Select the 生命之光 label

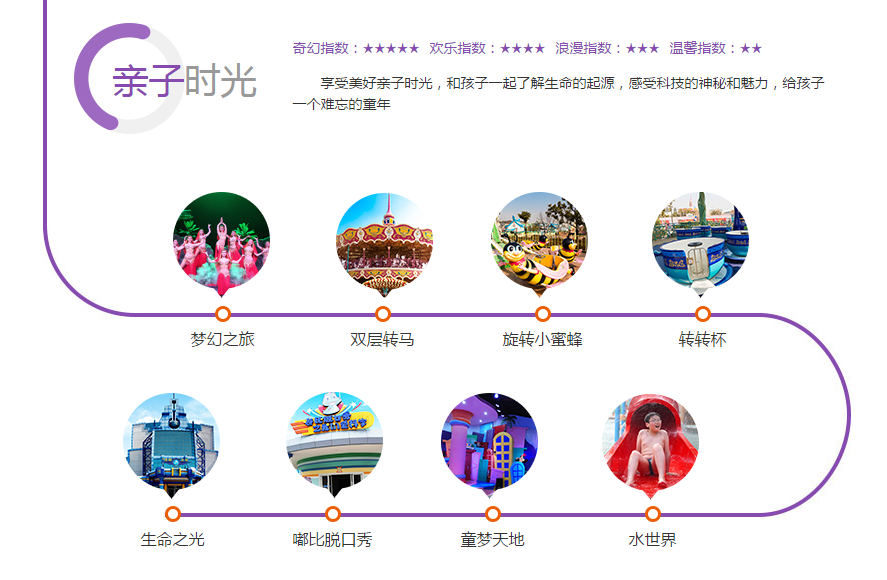(x=173, y=539)
